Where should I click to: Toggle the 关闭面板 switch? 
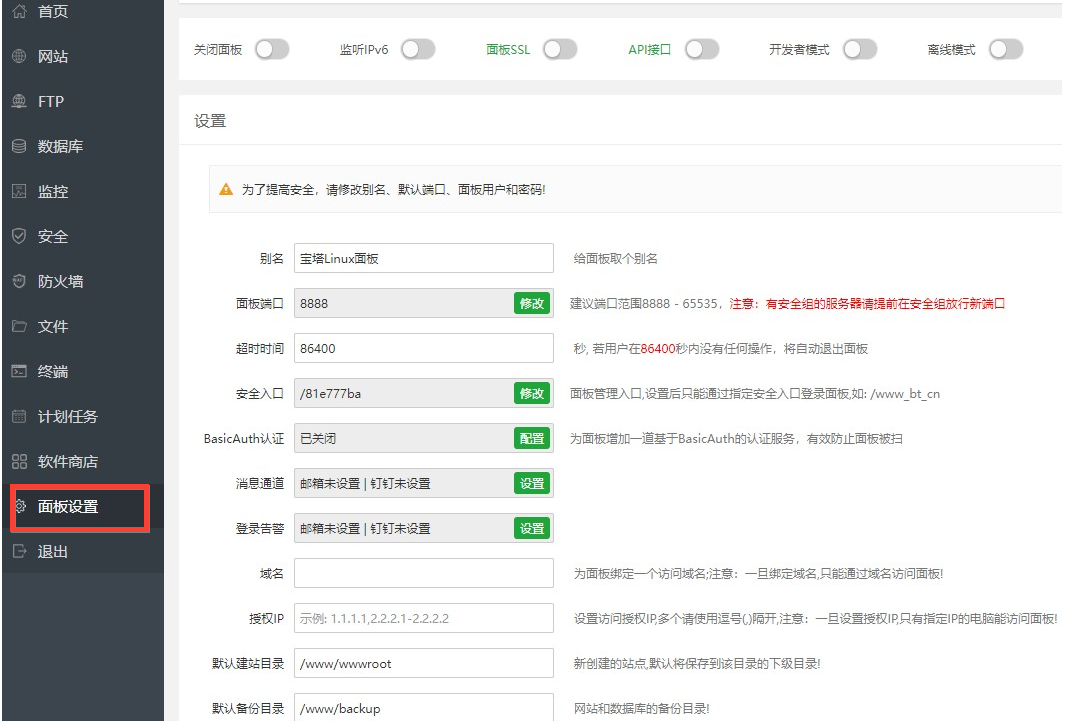(x=272, y=49)
